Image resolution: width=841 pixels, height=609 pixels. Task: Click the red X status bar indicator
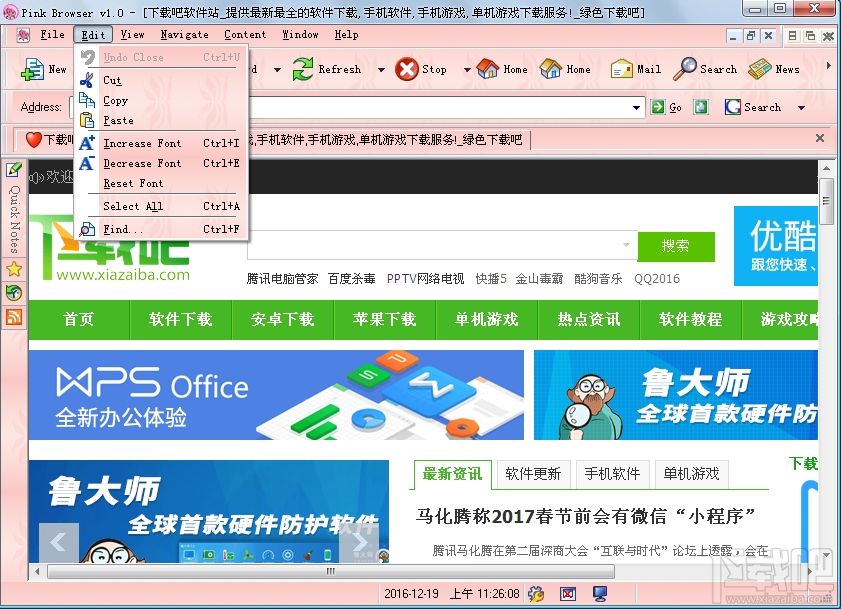568,594
